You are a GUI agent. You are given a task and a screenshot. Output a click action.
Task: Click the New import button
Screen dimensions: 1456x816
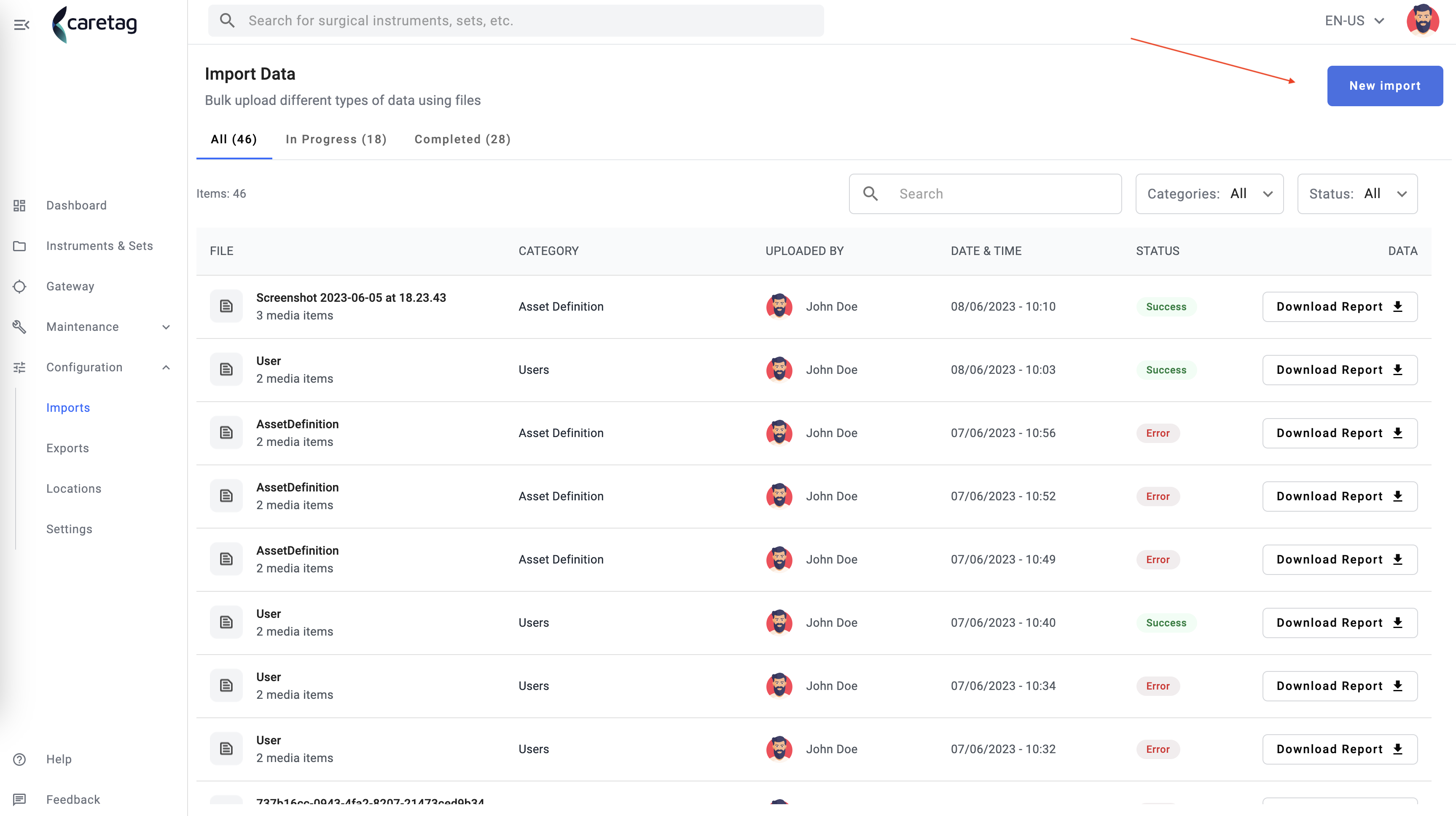click(x=1385, y=86)
